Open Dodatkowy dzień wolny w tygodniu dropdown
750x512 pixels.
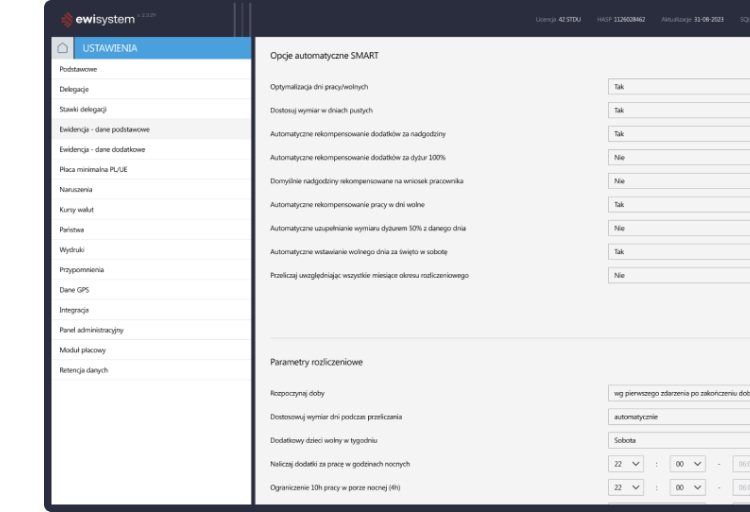[679, 439]
